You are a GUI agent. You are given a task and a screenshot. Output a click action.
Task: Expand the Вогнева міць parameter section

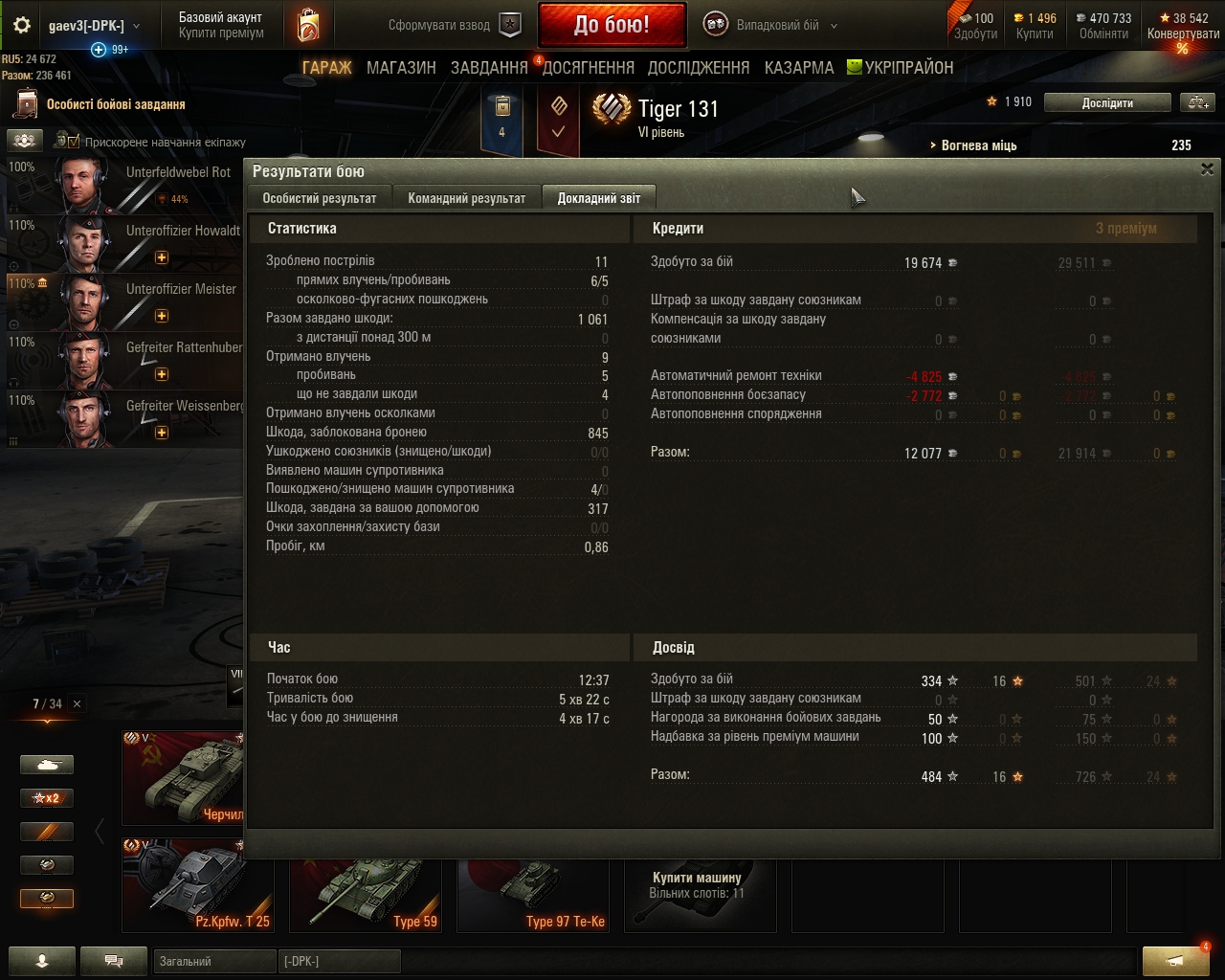(x=973, y=145)
